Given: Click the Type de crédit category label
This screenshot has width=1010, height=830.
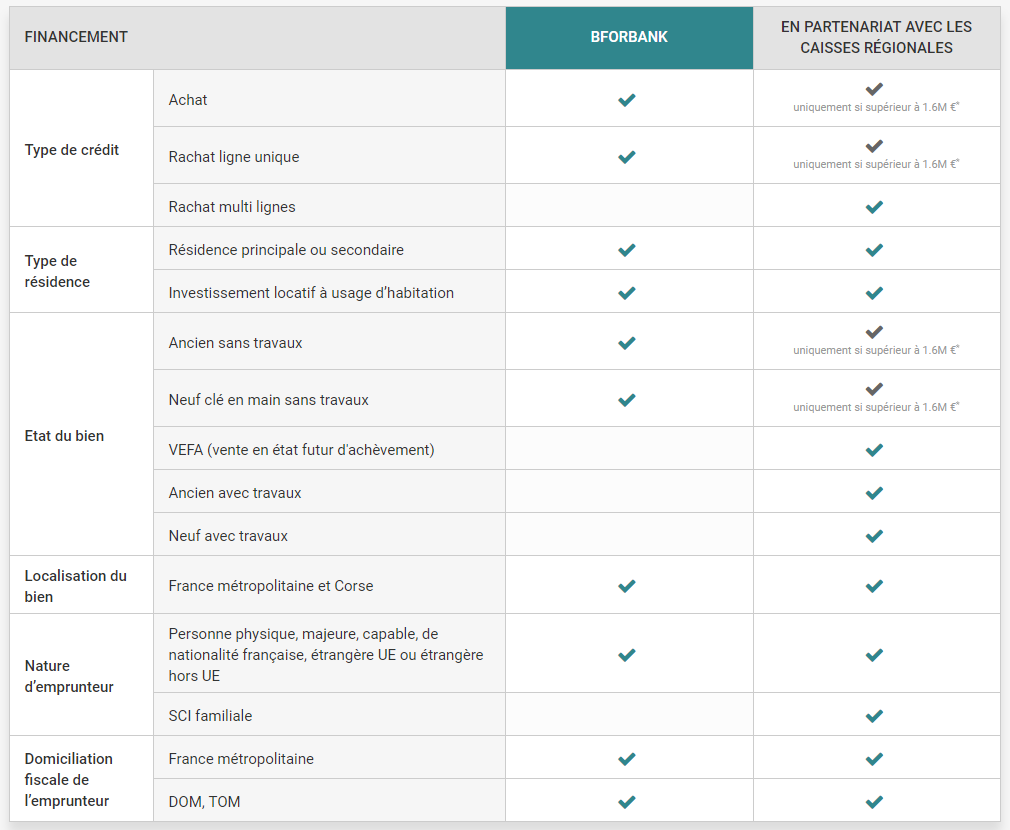Looking at the screenshot, I should coord(72,150).
